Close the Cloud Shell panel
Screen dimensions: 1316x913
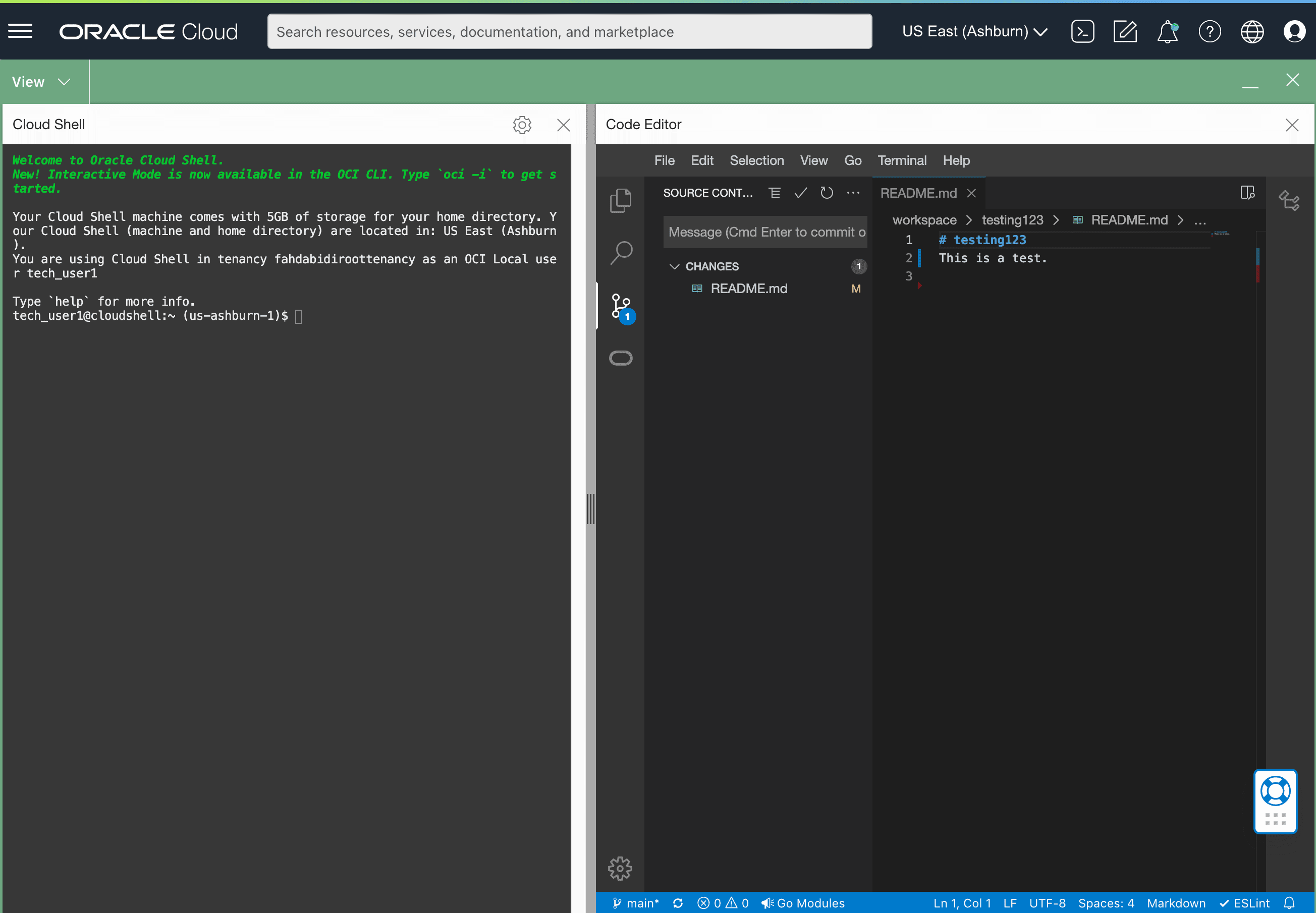563,125
